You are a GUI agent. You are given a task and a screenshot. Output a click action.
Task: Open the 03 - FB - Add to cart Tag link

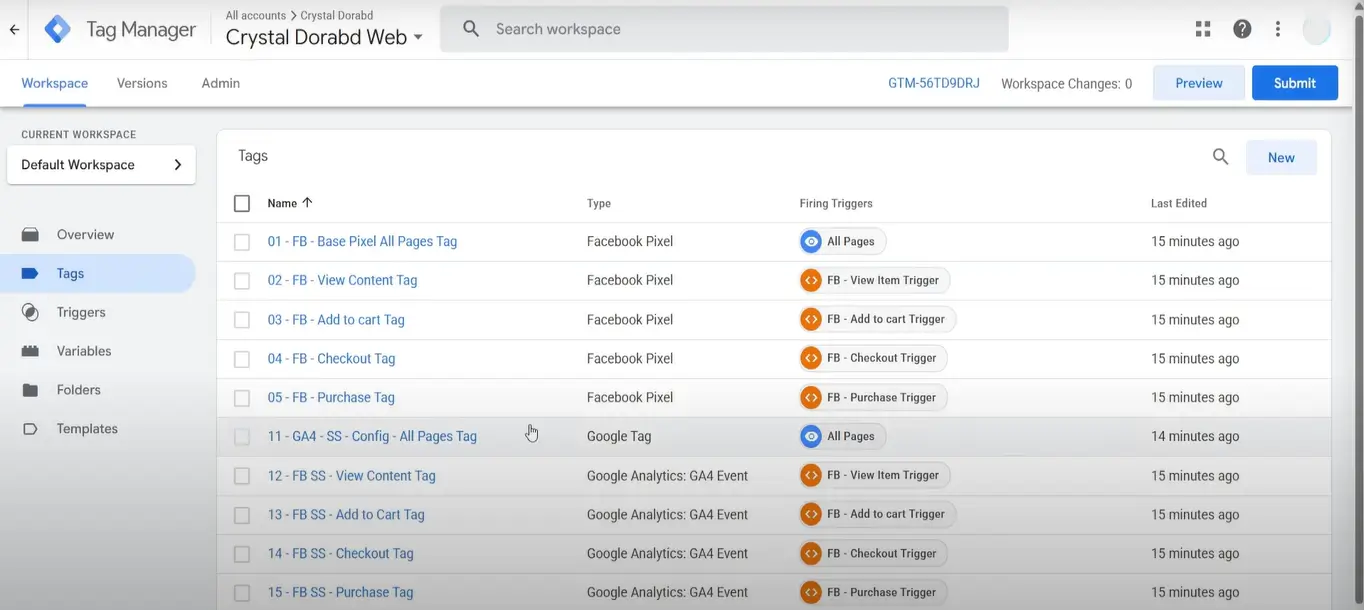click(x=336, y=320)
